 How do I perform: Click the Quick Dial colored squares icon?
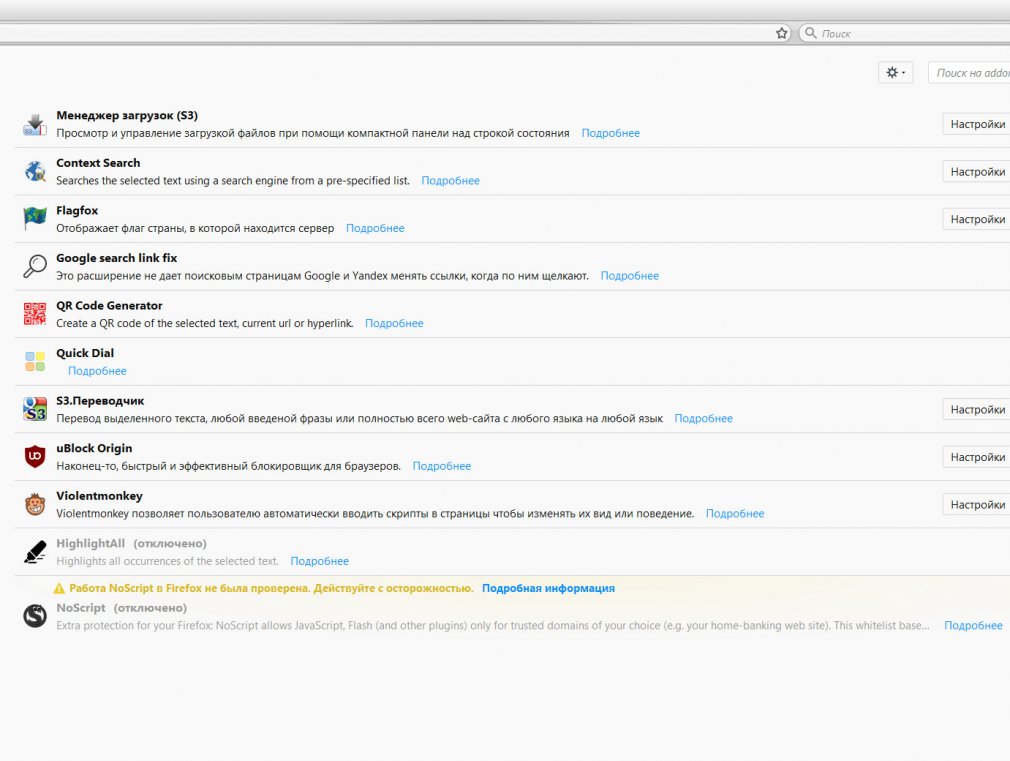pos(35,361)
